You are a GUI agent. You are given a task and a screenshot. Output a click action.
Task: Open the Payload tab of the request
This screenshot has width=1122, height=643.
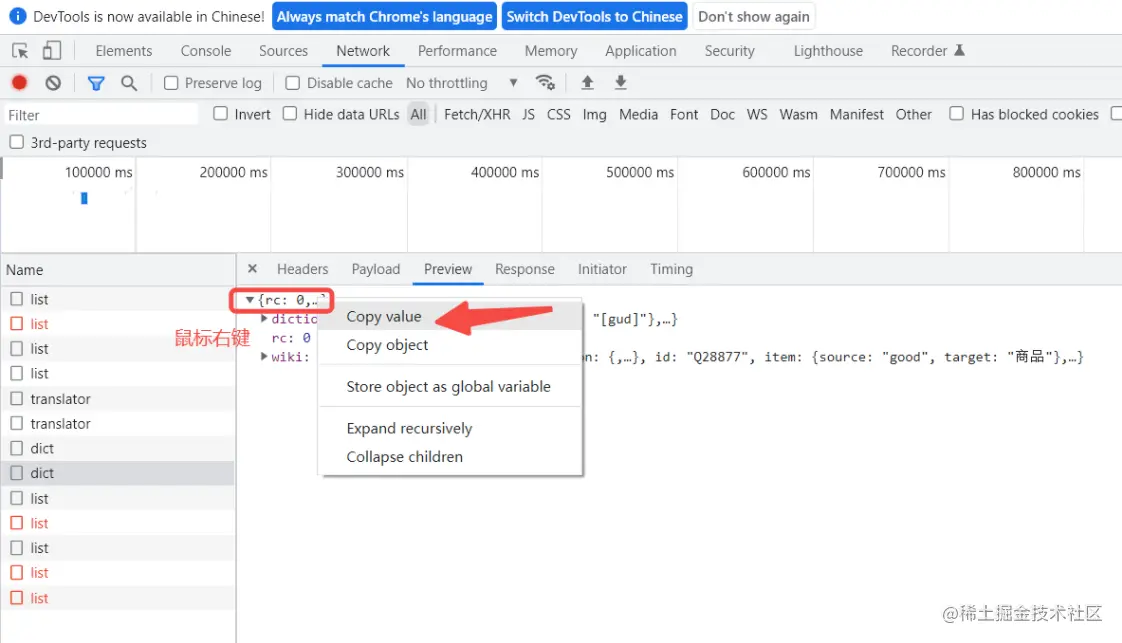click(376, 269)
